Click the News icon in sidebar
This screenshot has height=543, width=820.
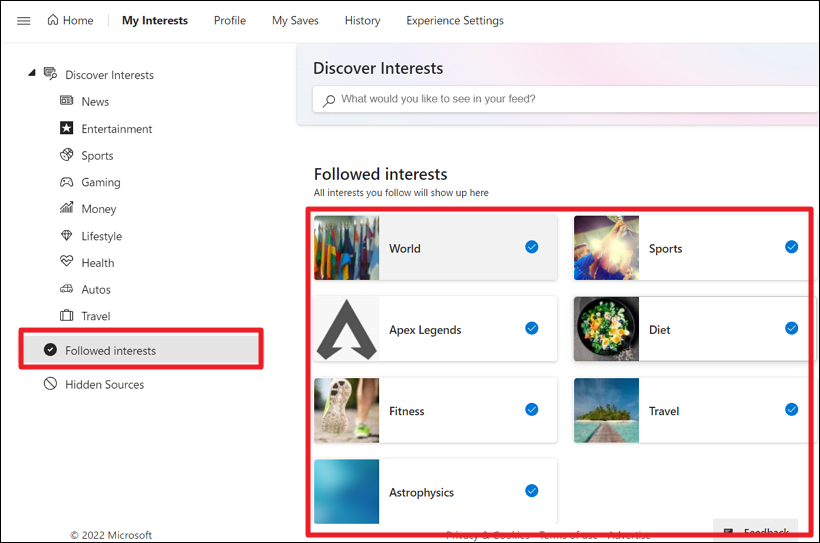click(67, 101)
